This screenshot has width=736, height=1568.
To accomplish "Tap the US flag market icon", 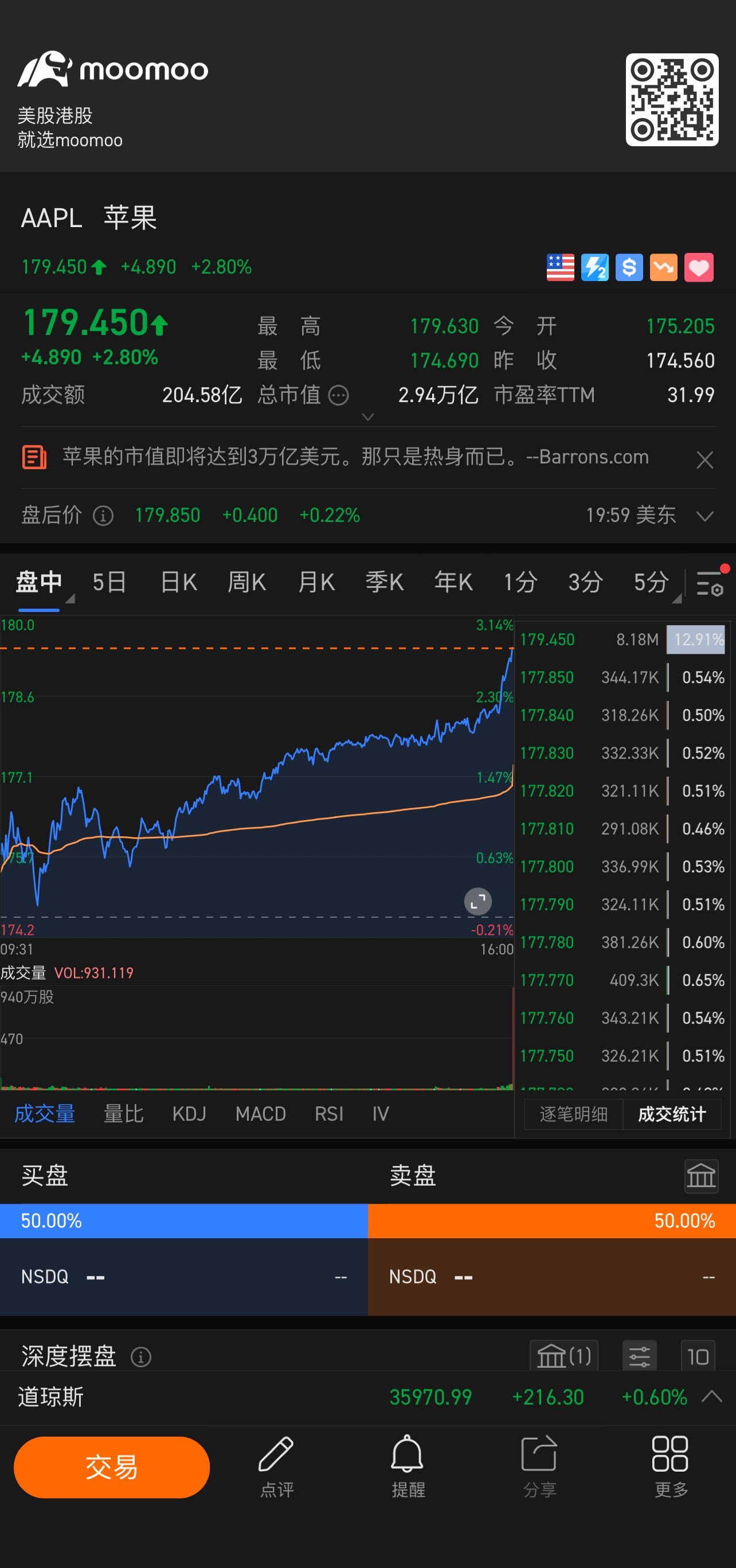I will [560, 267].
